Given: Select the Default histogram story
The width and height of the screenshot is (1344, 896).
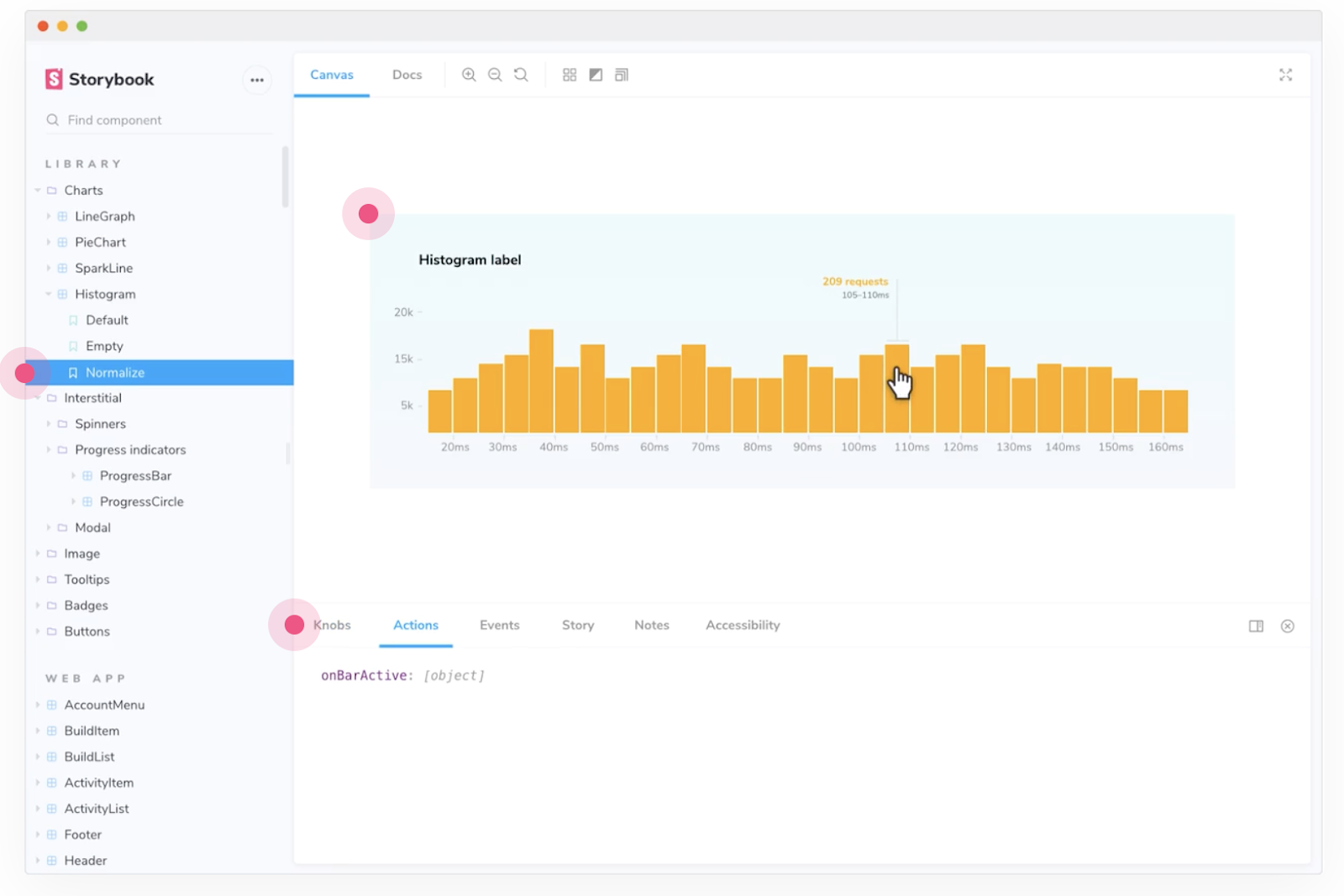Looking at the screenshot, I should 107,320.
